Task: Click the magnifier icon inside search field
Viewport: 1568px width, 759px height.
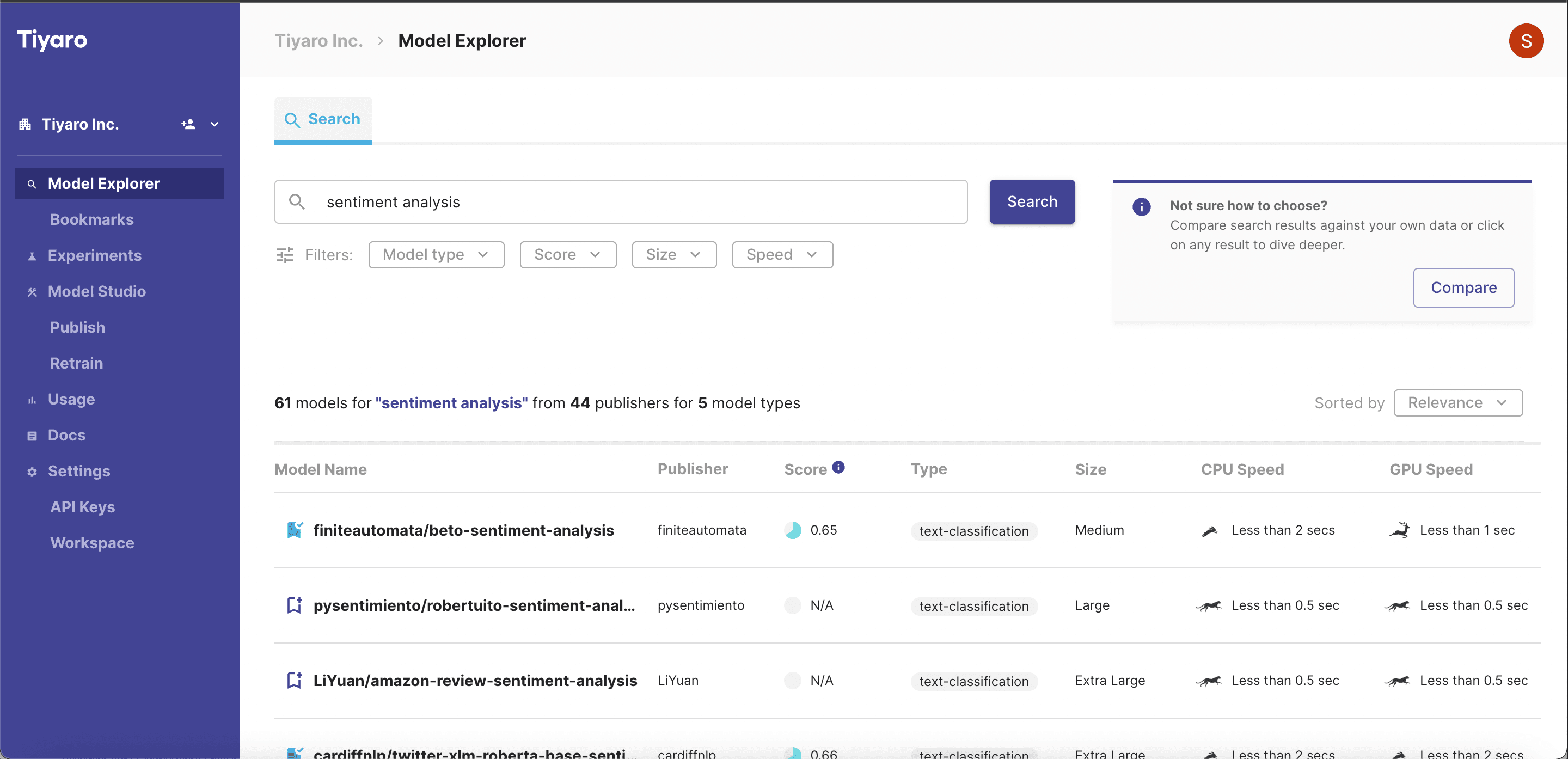Action: pos(297,201)
